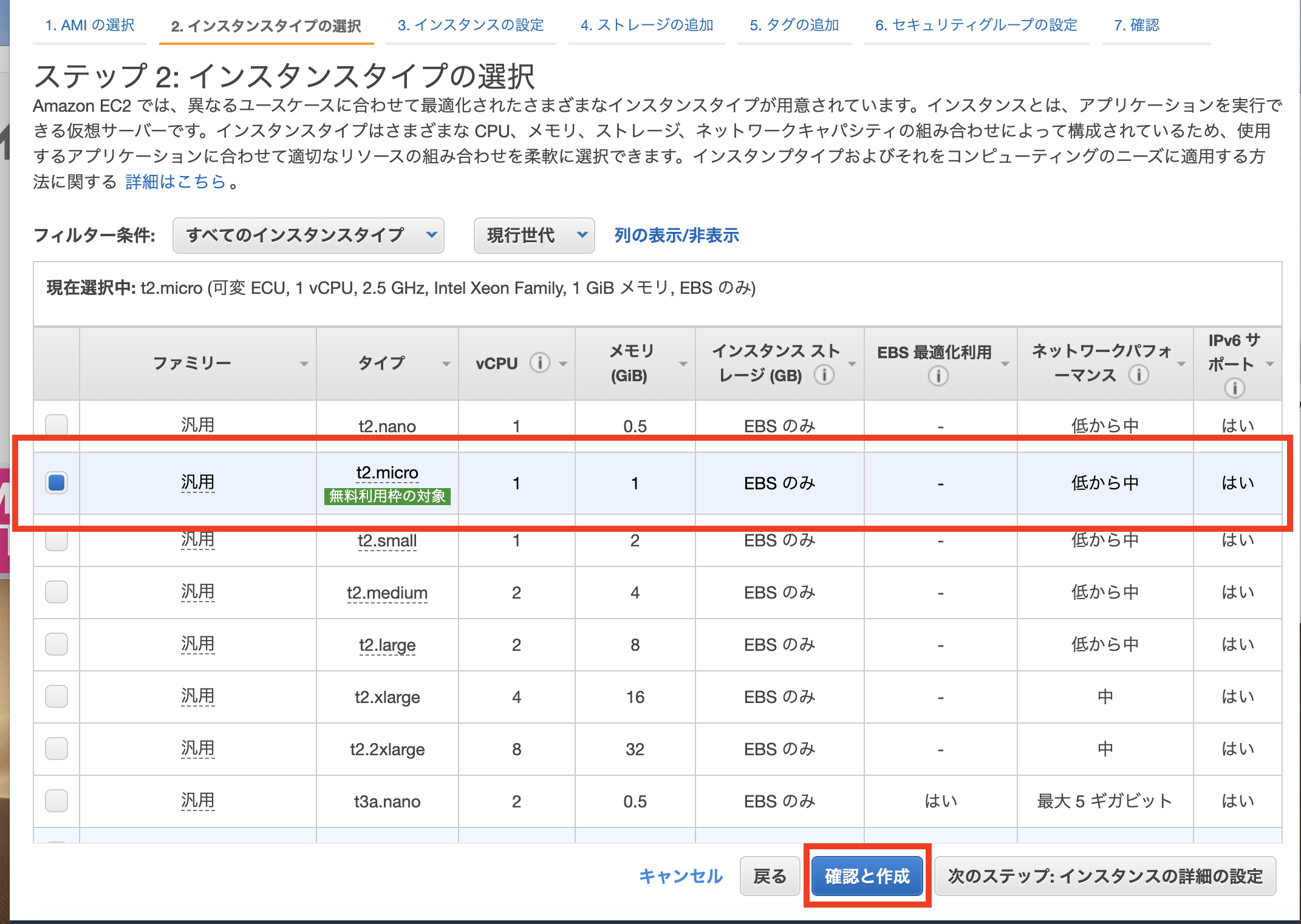Click 次のステップ: インスタンスの詳細の設定 button
This screenshot has width=1301, height=924.
[1105, 876]
